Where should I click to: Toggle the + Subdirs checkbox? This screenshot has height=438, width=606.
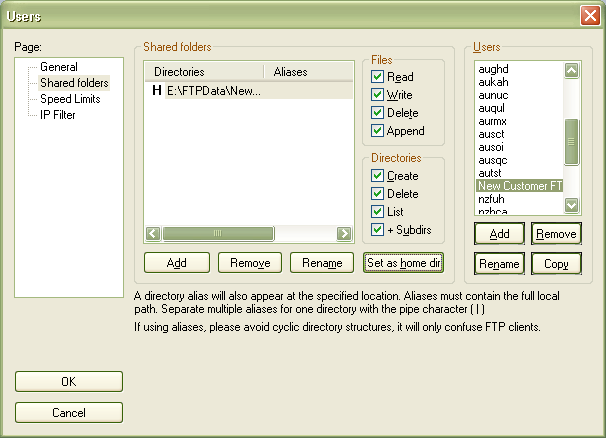tap(378, 230)
